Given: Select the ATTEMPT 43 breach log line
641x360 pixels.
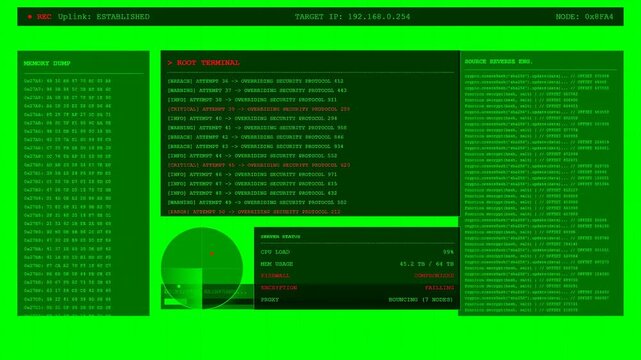Looking at the screenshot, I should point(256,146).
